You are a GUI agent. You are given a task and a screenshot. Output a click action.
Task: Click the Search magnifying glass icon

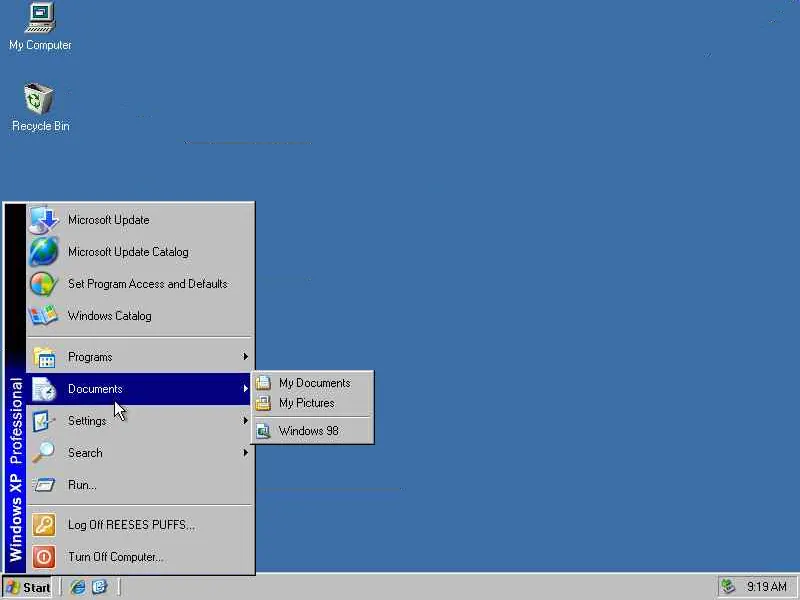44,453
